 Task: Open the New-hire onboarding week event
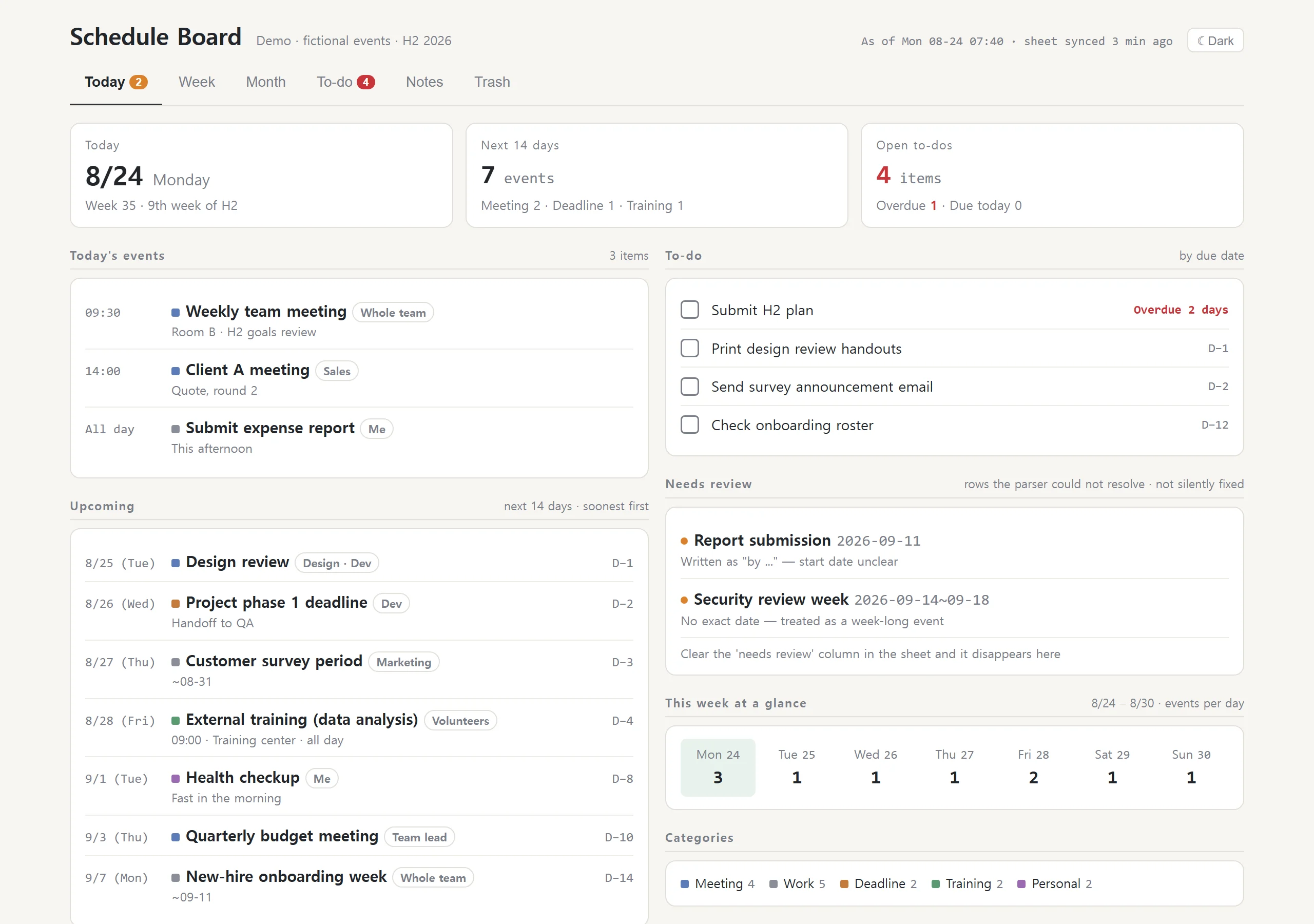(x=359, y=885)
